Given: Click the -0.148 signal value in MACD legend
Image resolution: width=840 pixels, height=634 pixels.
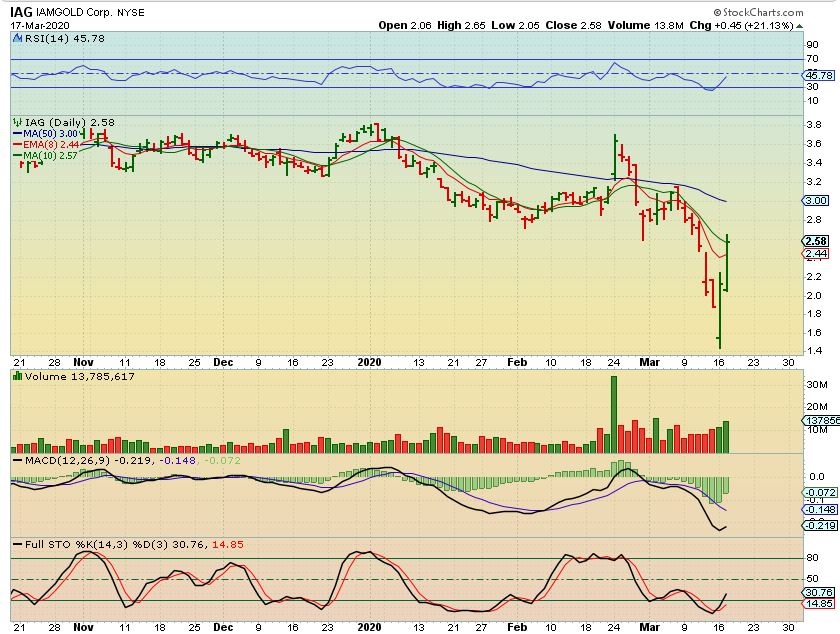Looking at the screenshot, I should [x=178, y=460].
